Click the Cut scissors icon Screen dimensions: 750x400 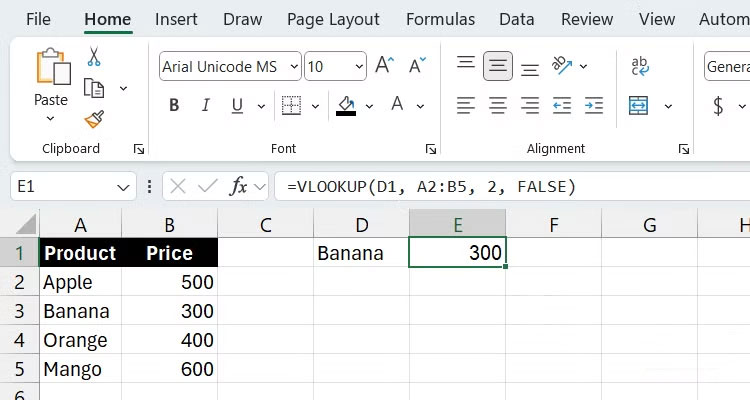click(94, 57)
